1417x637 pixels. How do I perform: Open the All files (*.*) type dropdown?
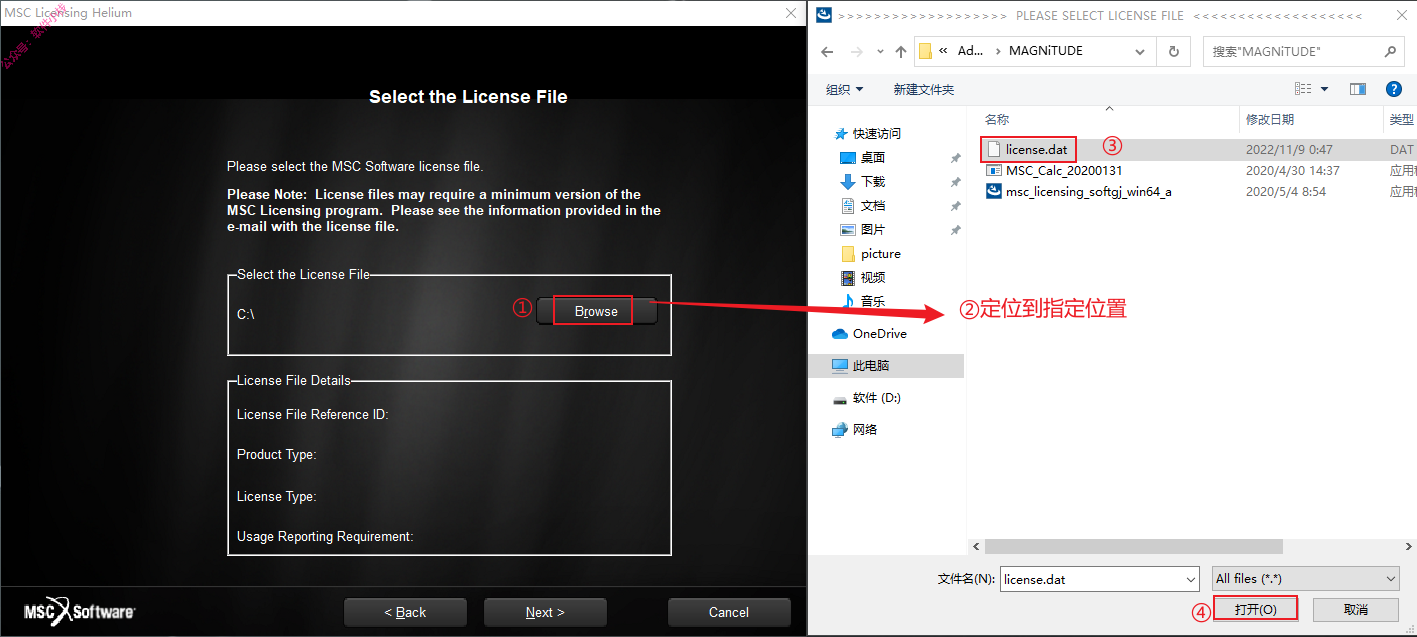[x=1305, y=579]
